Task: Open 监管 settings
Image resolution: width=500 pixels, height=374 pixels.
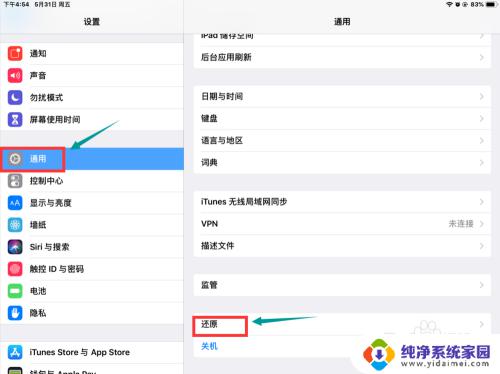Action: click(342, 285)
